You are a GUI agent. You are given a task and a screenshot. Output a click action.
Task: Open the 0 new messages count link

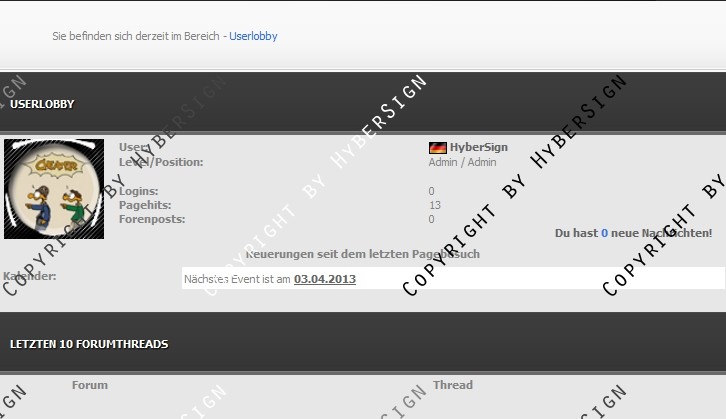604,233
